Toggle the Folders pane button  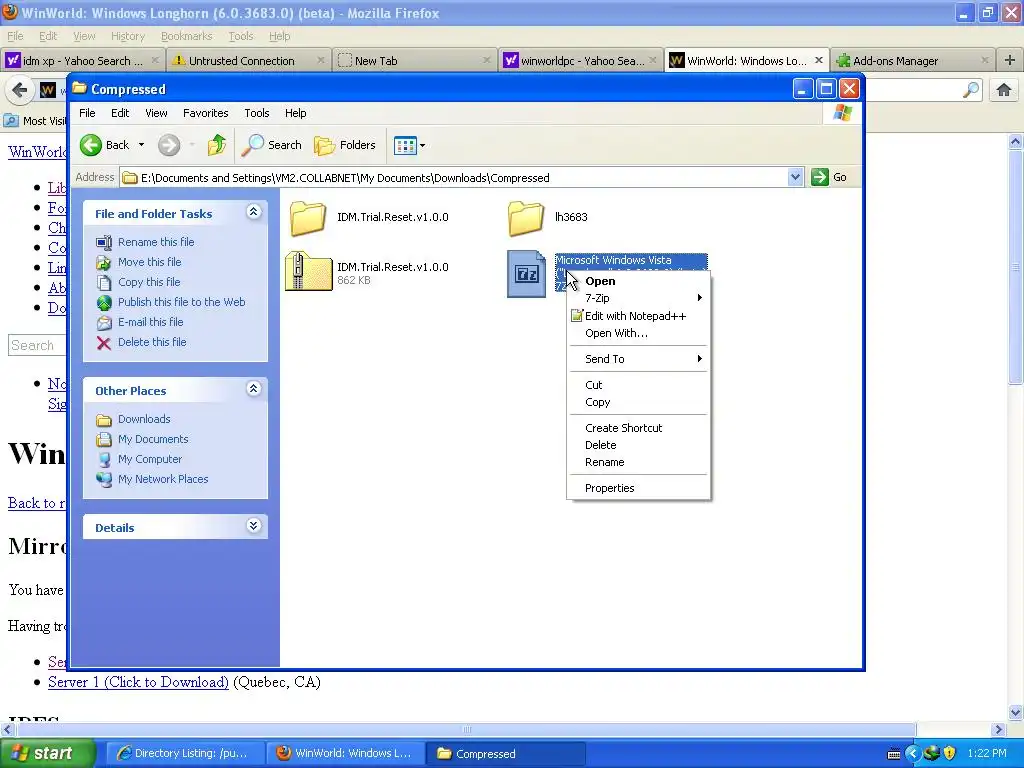point(345,145)
